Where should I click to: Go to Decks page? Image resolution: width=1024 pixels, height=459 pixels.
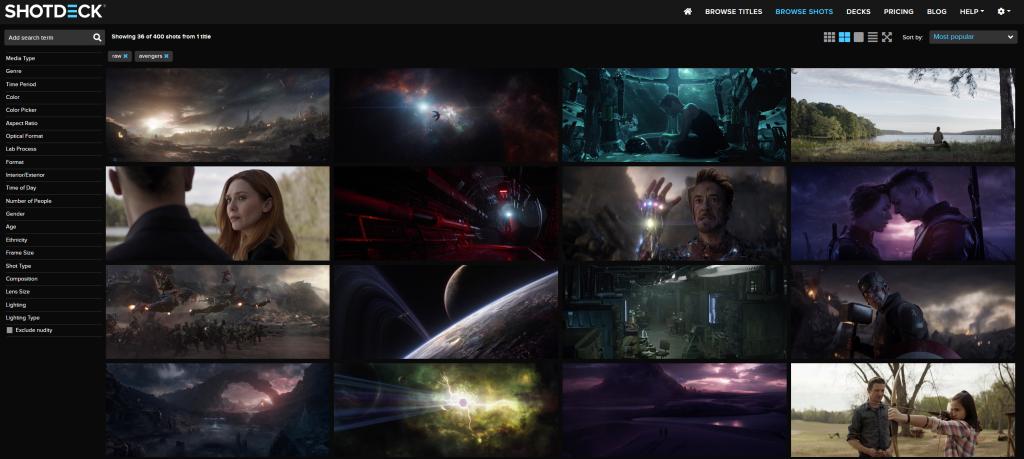pyautogui.click(x=858, y=11)
